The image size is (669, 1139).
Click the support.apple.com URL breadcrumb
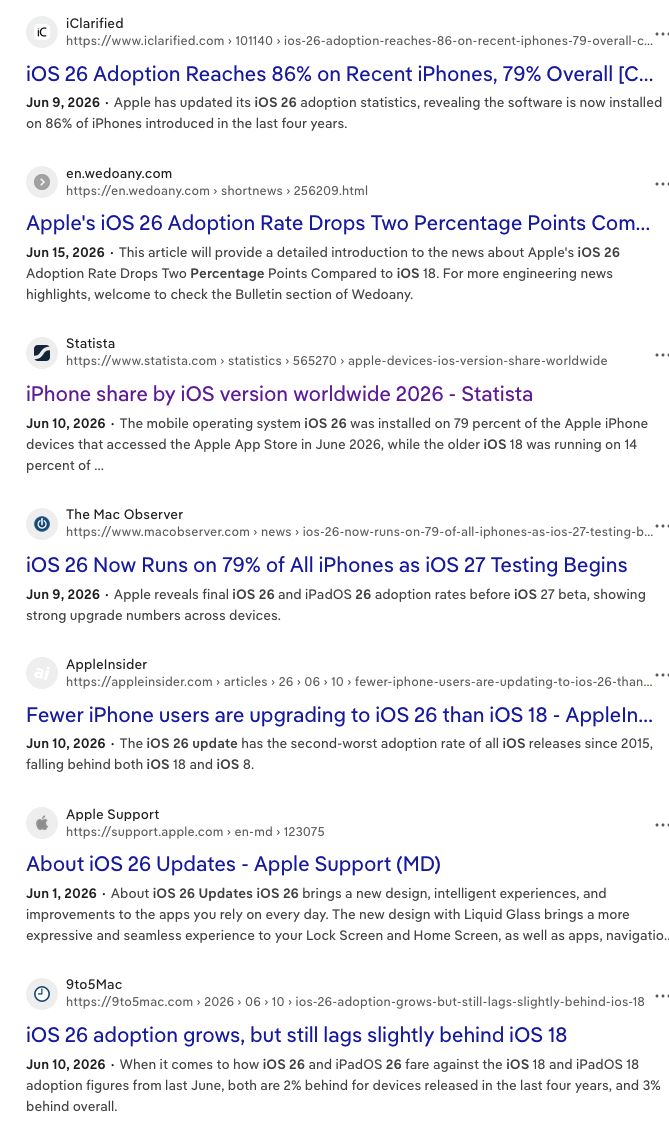click(x=195, y=832)
